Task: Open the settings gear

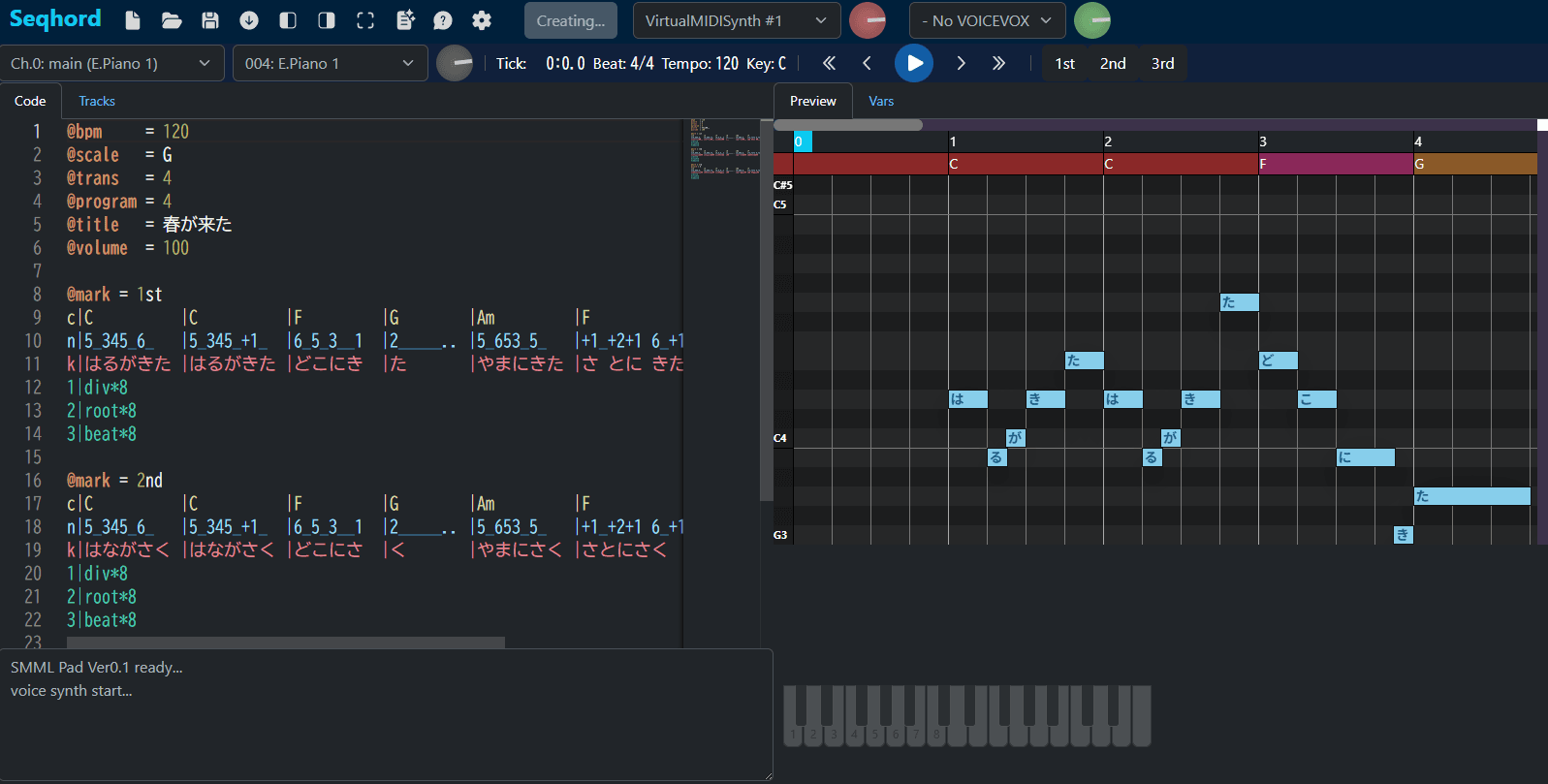Action: (482, 20)
